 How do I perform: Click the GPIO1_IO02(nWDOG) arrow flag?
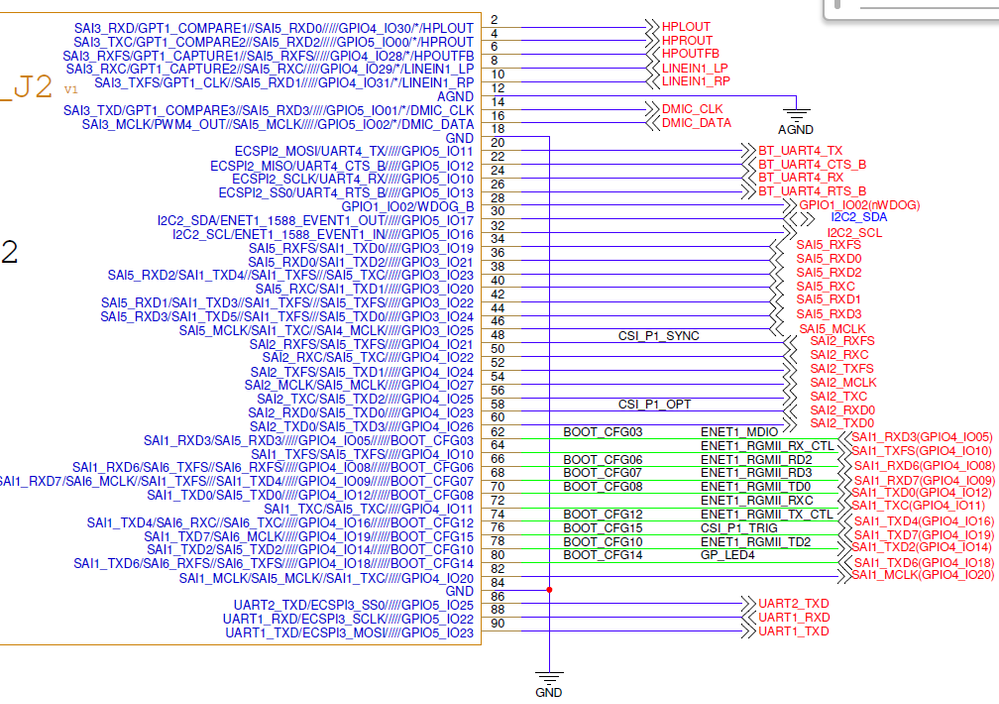(x=788, y=202)
